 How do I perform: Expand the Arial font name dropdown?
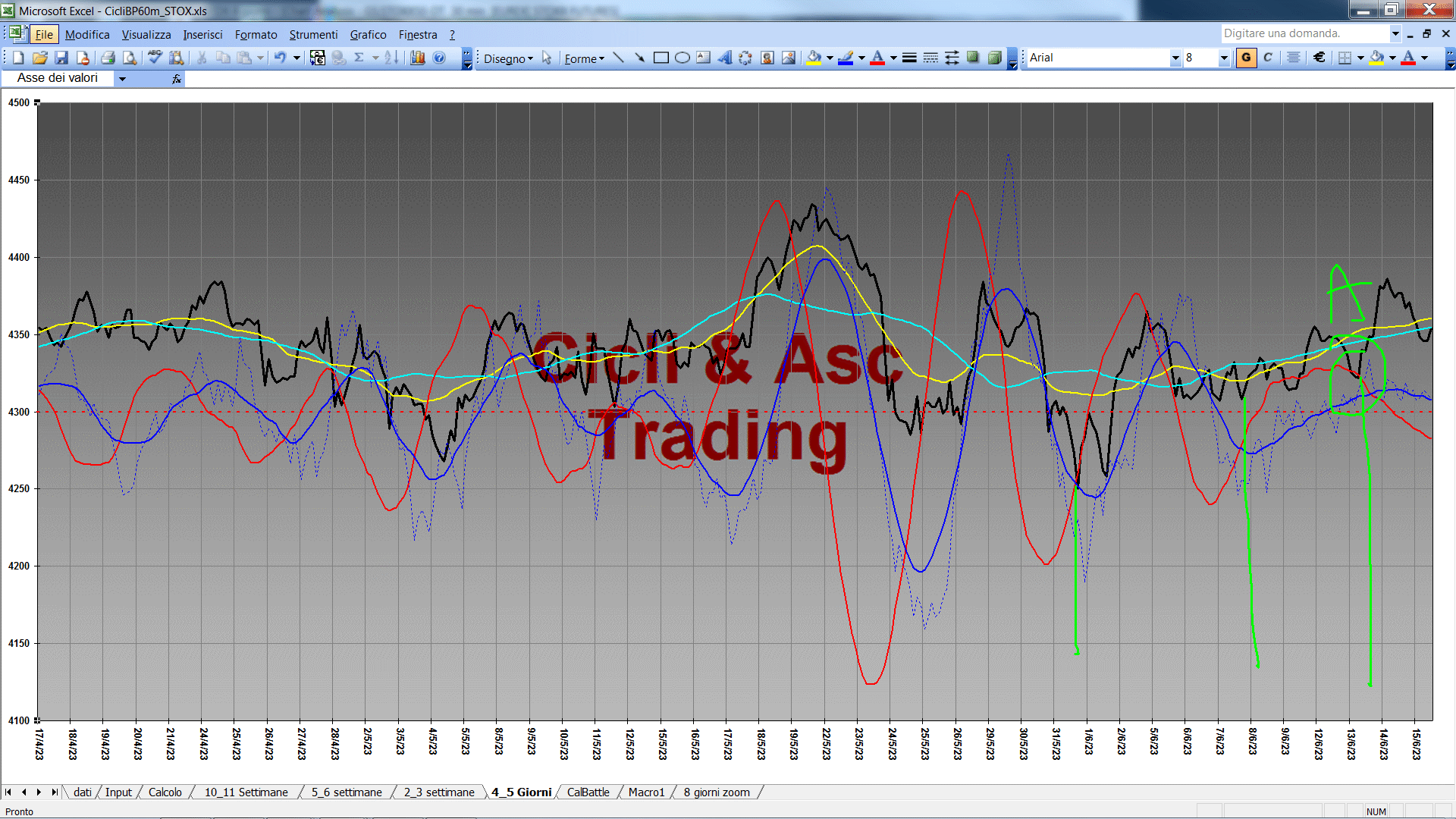pos(1175,58)
